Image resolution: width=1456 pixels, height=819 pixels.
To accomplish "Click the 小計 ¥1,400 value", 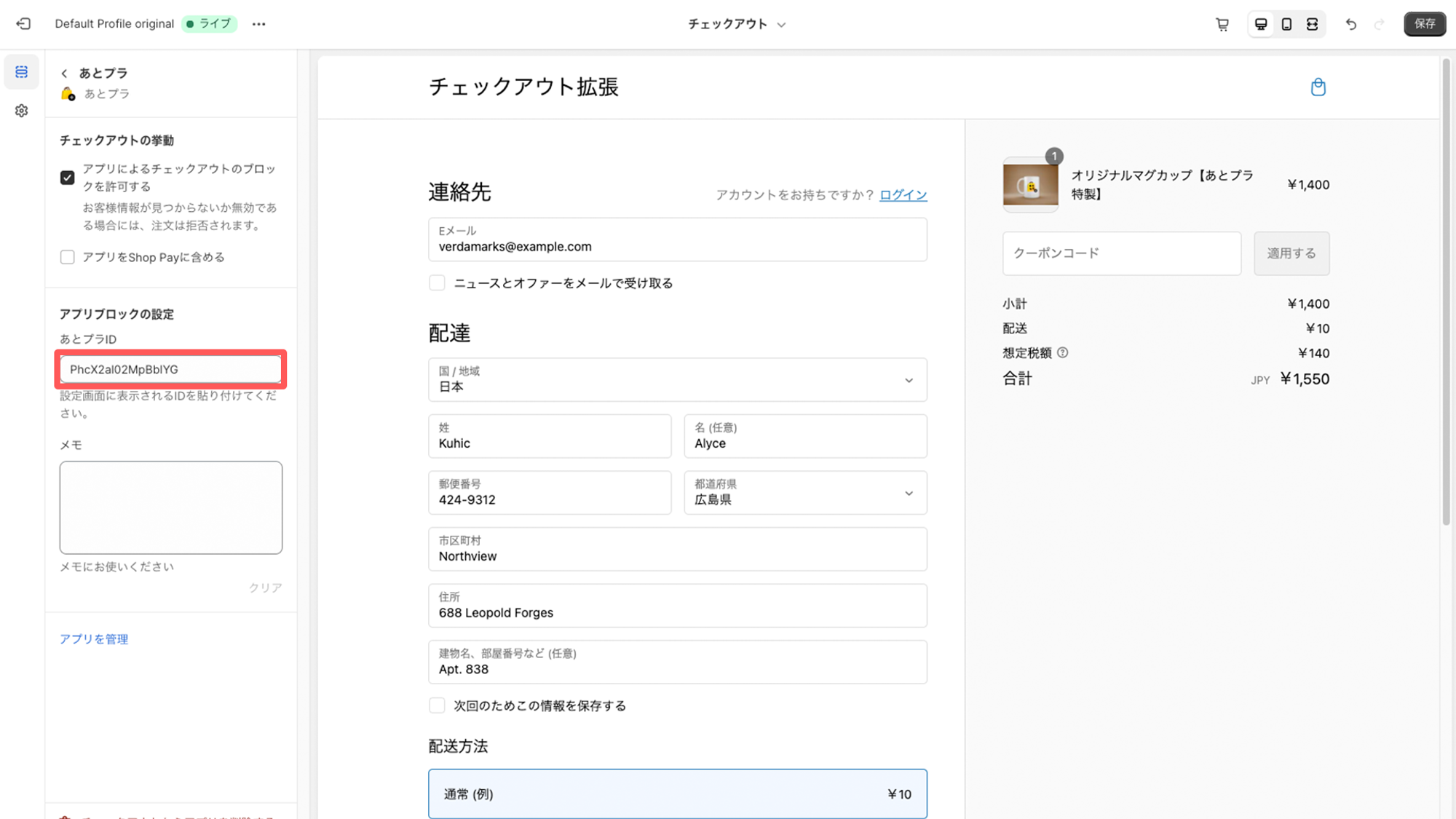I will pyautogui.click(x=1308, y=304).
